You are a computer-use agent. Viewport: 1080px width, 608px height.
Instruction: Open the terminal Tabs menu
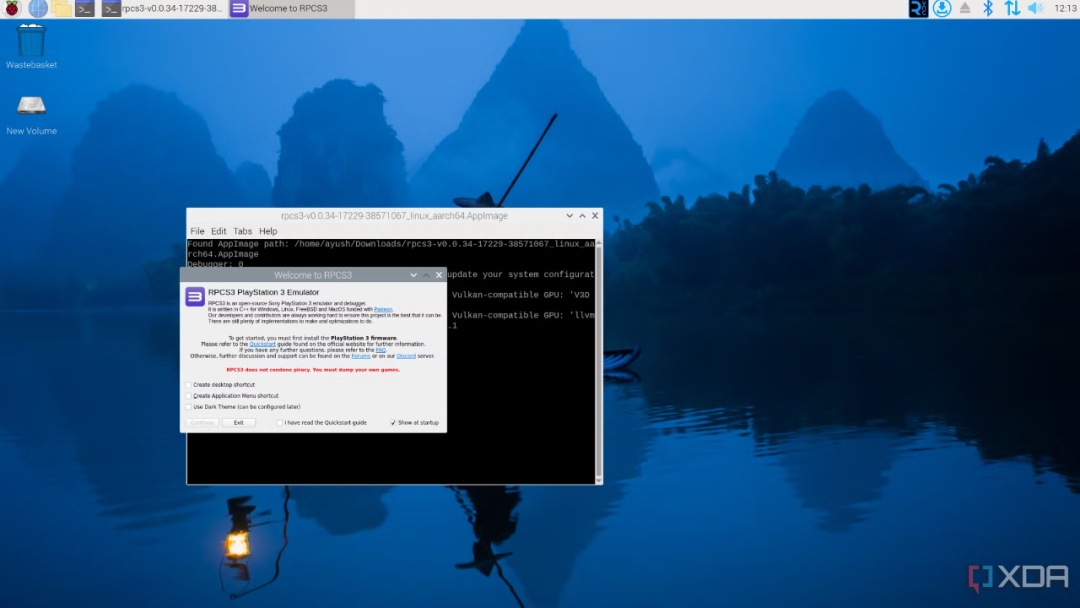(242, 231)
